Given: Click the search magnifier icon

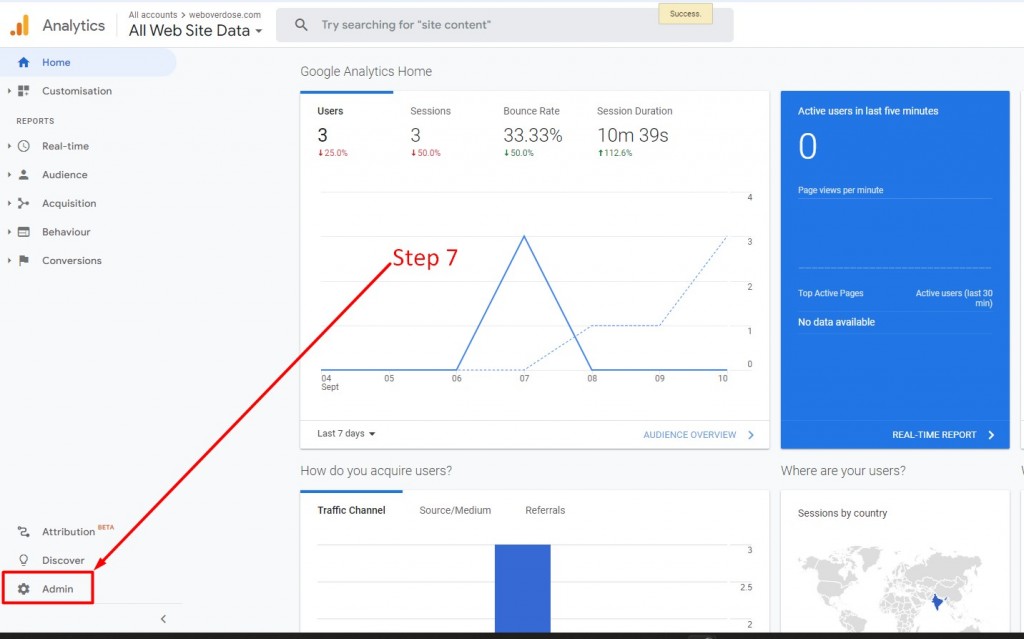Looking at the screenshot, I should 301,25.
